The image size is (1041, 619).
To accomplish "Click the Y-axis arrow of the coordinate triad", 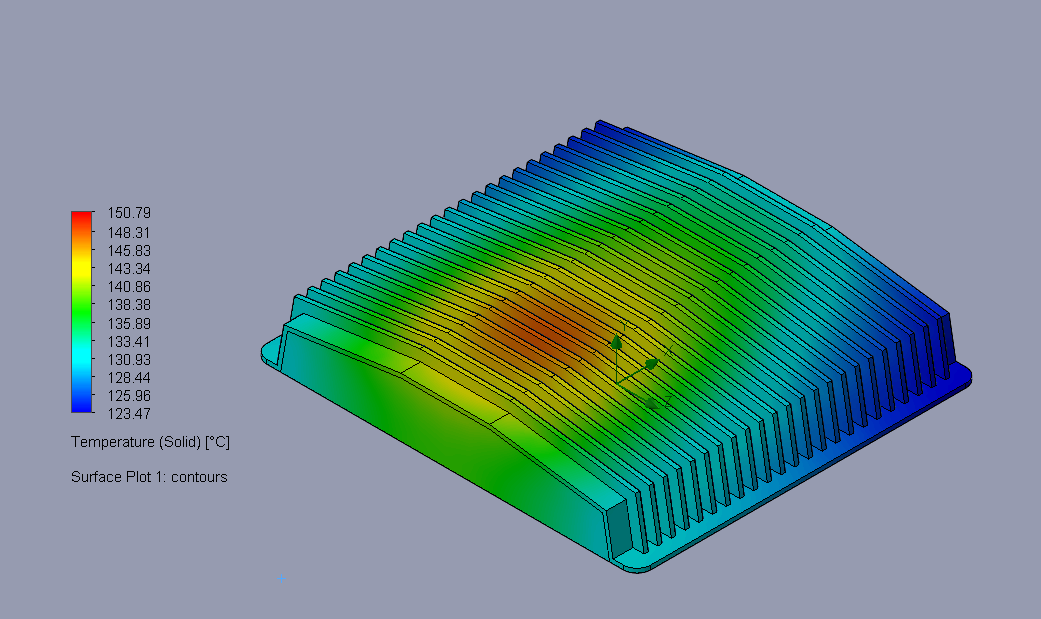I will click(x=617, y=342).
